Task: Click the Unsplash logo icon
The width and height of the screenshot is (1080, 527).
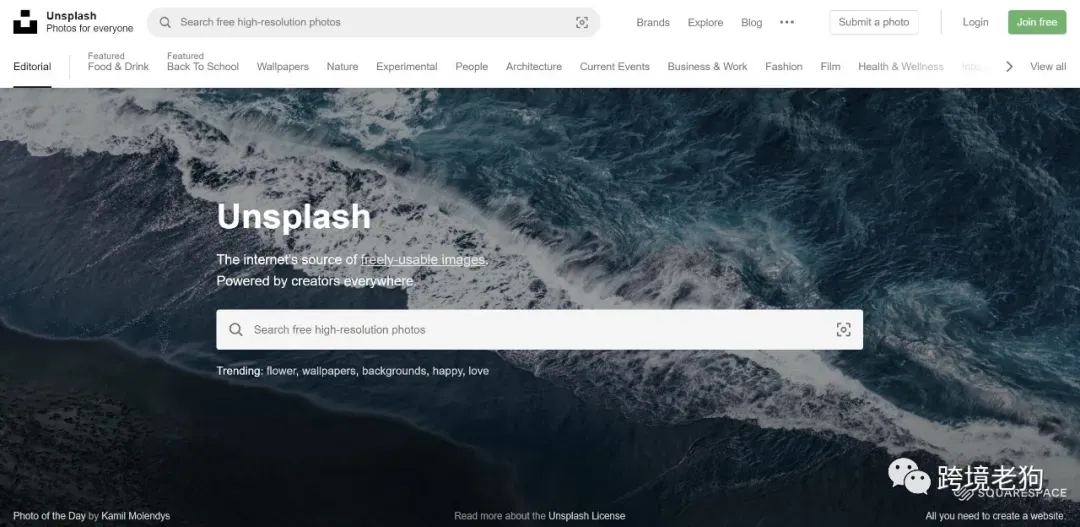Action: pos(25,22)
